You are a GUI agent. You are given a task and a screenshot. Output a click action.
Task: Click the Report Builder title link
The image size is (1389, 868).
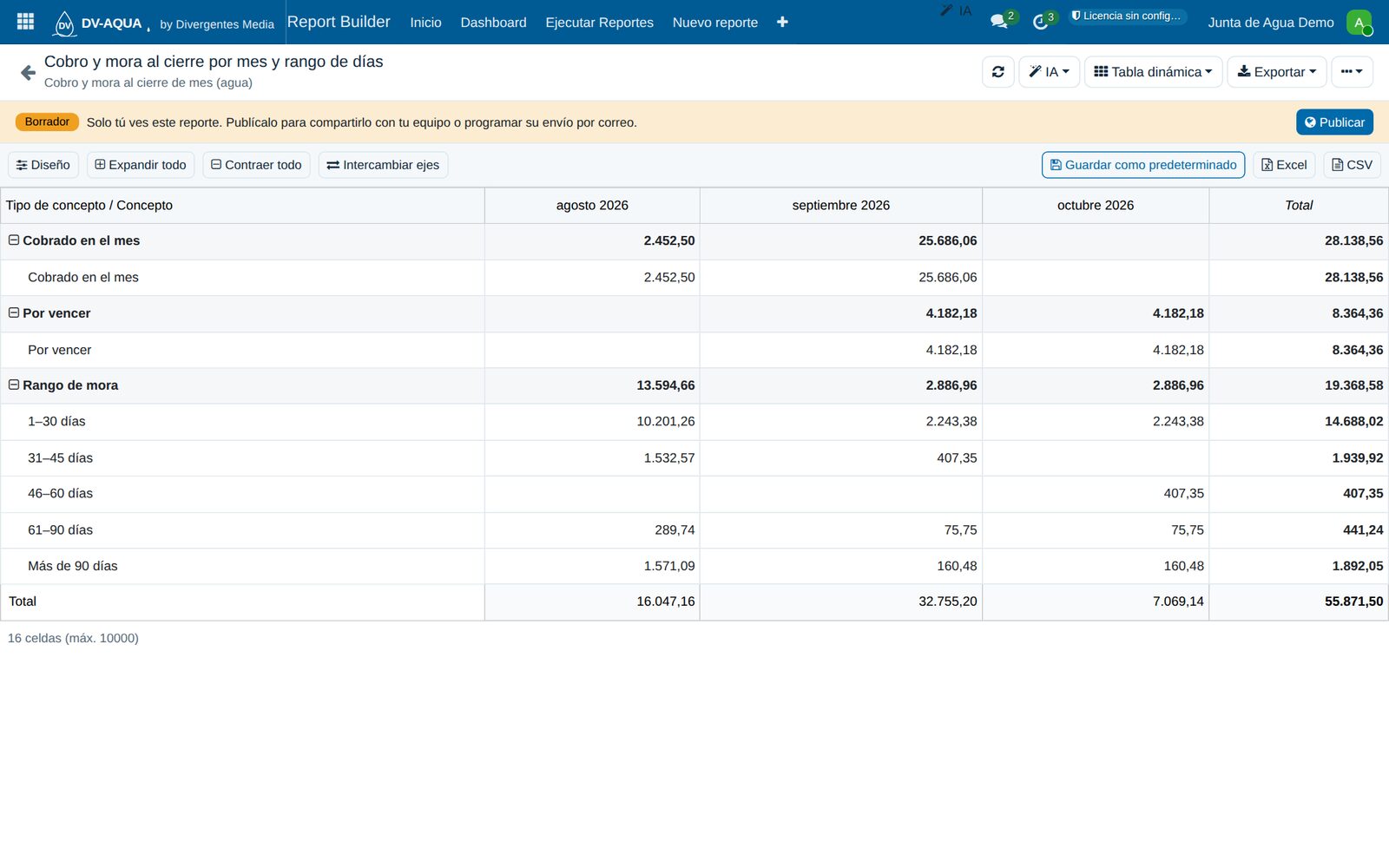click(x=339, y=22)
